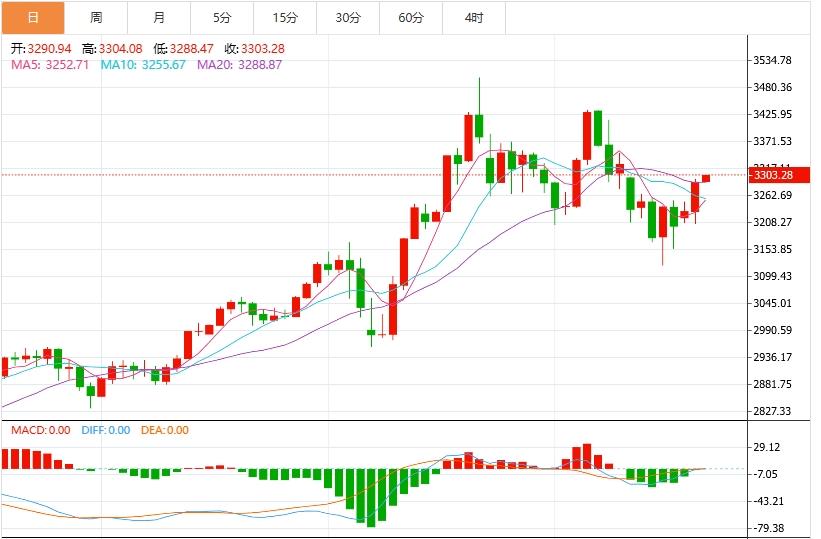
Task: Choose the 30分 timeframe tab
Action: click(348, 18)
